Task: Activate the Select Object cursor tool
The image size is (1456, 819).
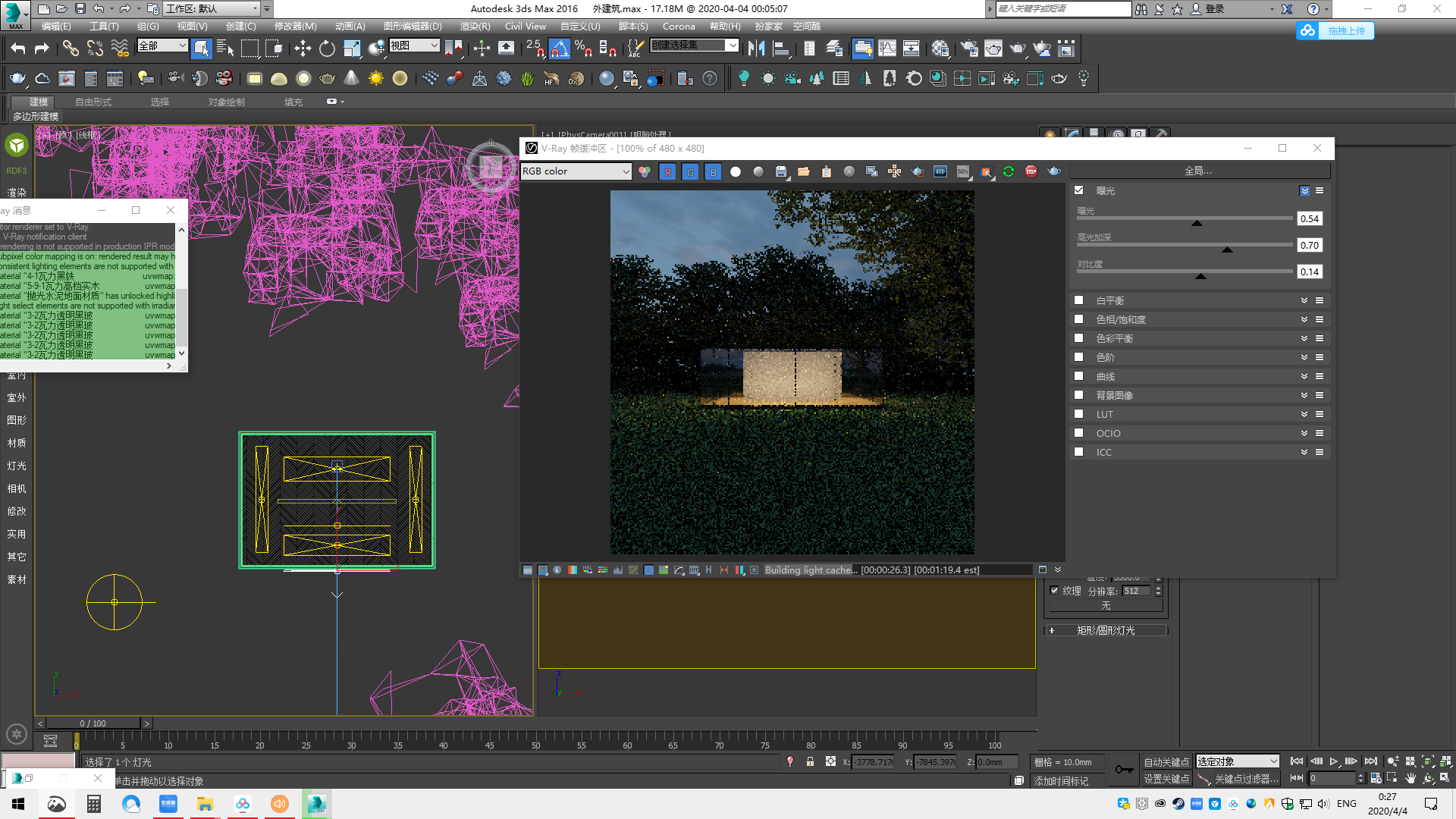Action: [x=201, y=49]
